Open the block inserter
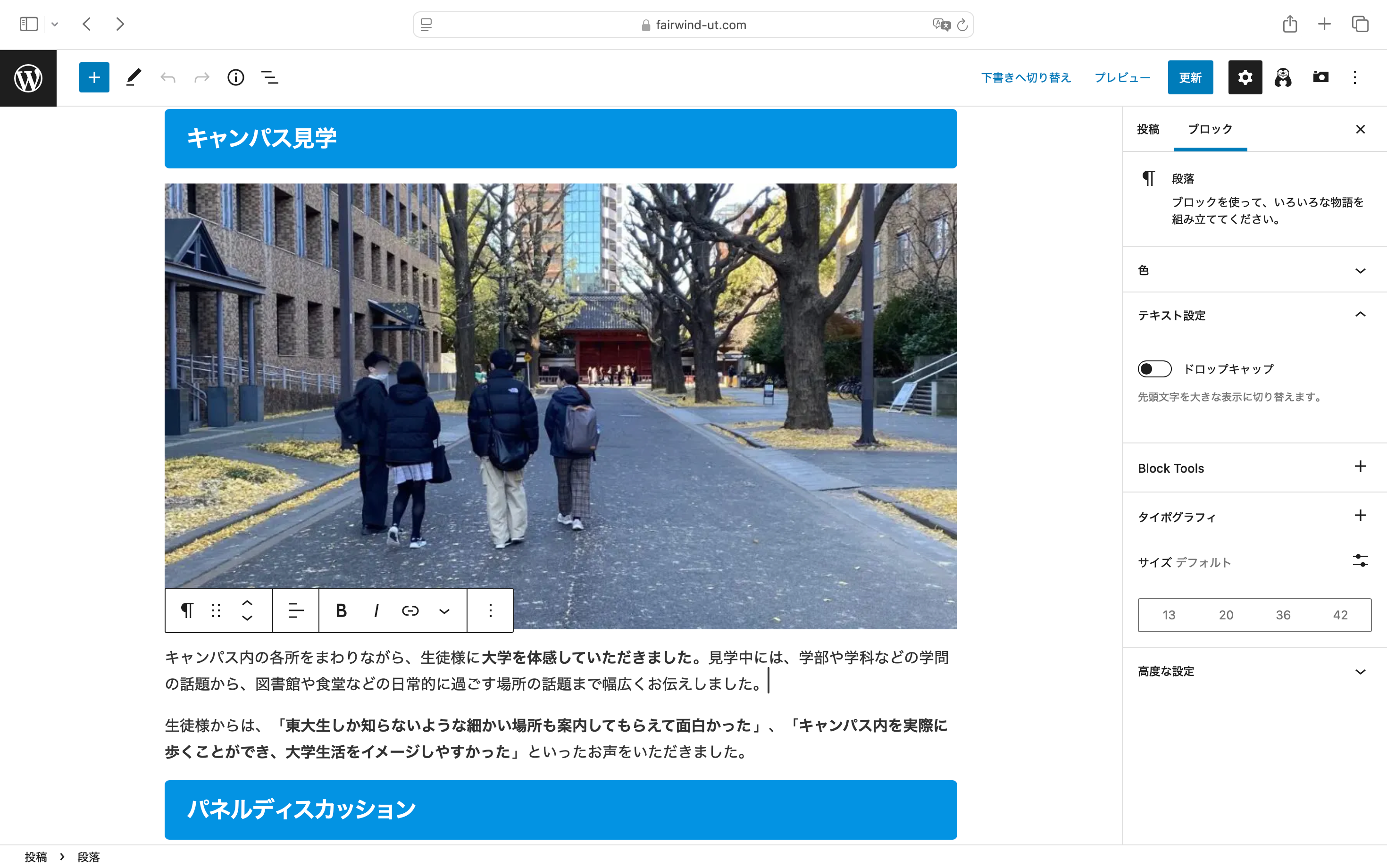This screenshot has width=1387, height=868. [x=93, y=77]
